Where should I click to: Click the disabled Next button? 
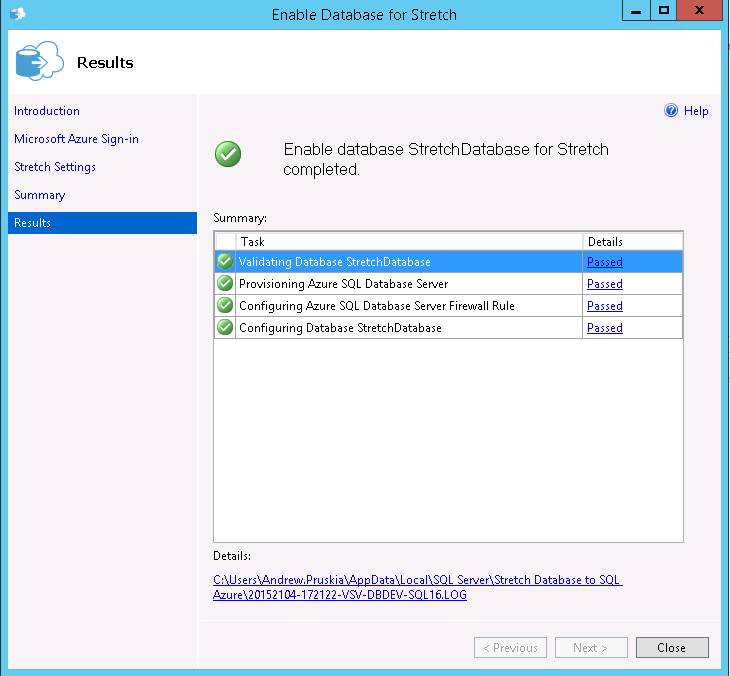[591, 648]
